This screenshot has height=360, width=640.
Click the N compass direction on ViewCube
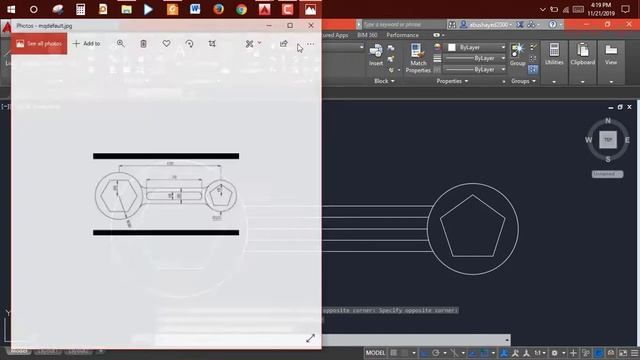pyautogui.click(x=608, y=121)
